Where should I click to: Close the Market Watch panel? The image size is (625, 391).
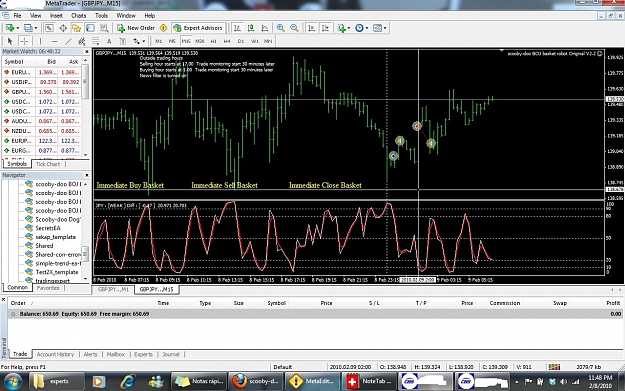pyautogui.click(x=86, y=51)
